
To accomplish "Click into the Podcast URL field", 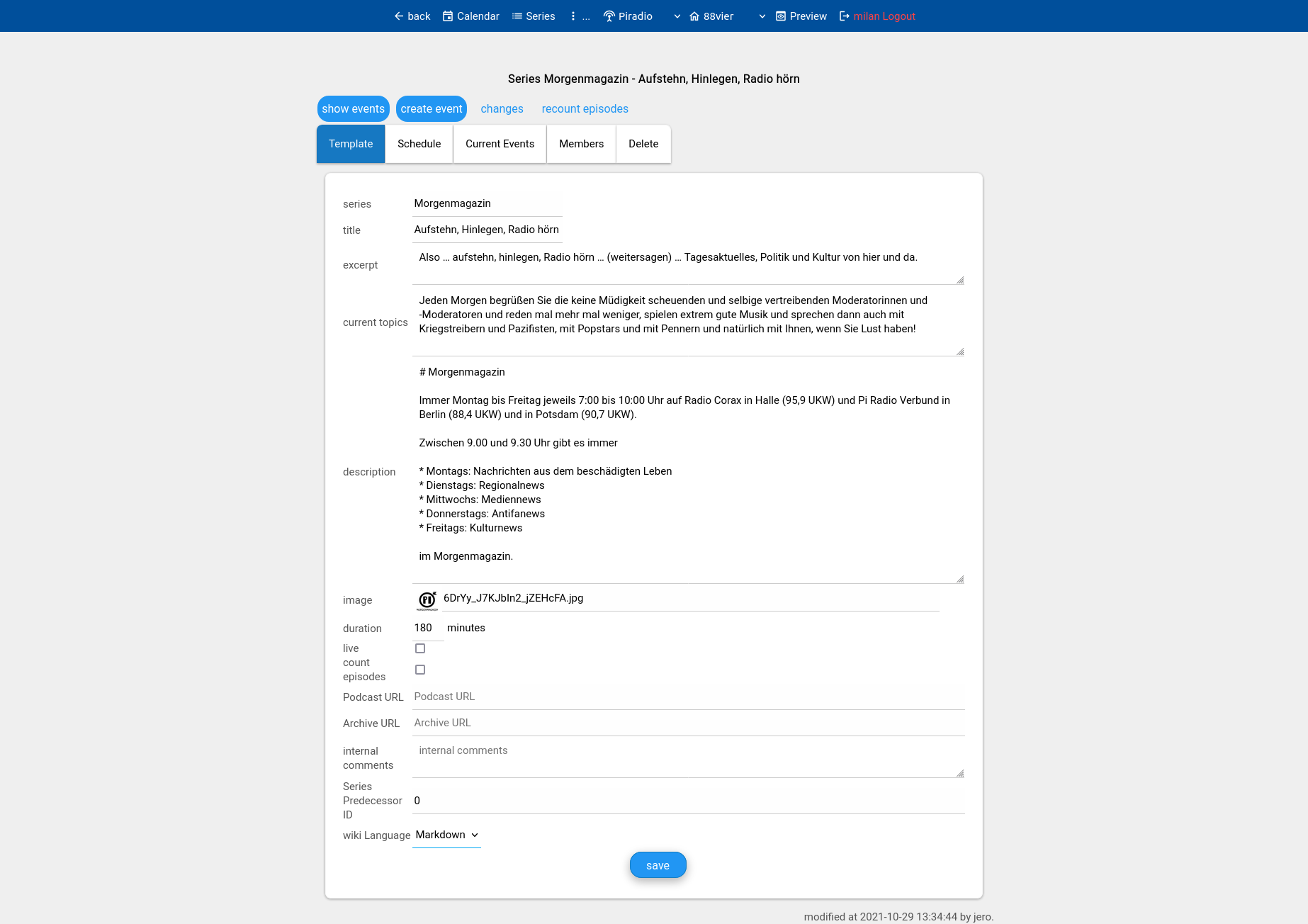I will [x=687, y=697].
